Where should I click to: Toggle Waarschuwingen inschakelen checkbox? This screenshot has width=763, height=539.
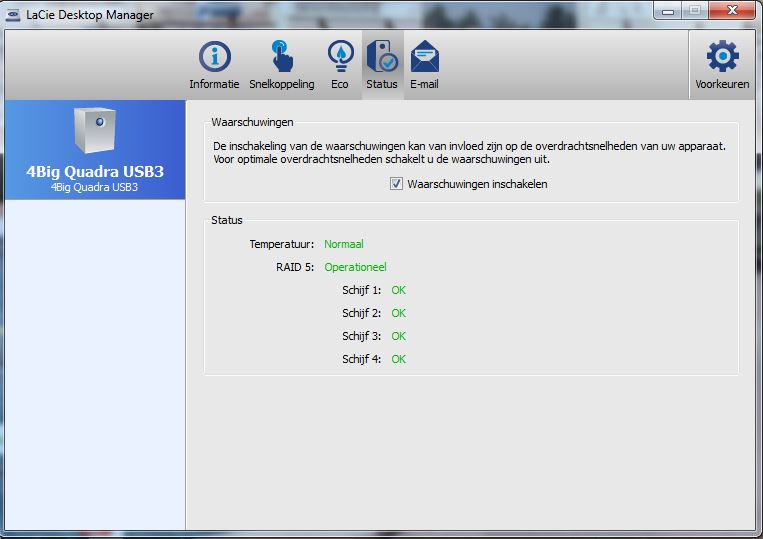pyautogui.click(x=397, y=184)
